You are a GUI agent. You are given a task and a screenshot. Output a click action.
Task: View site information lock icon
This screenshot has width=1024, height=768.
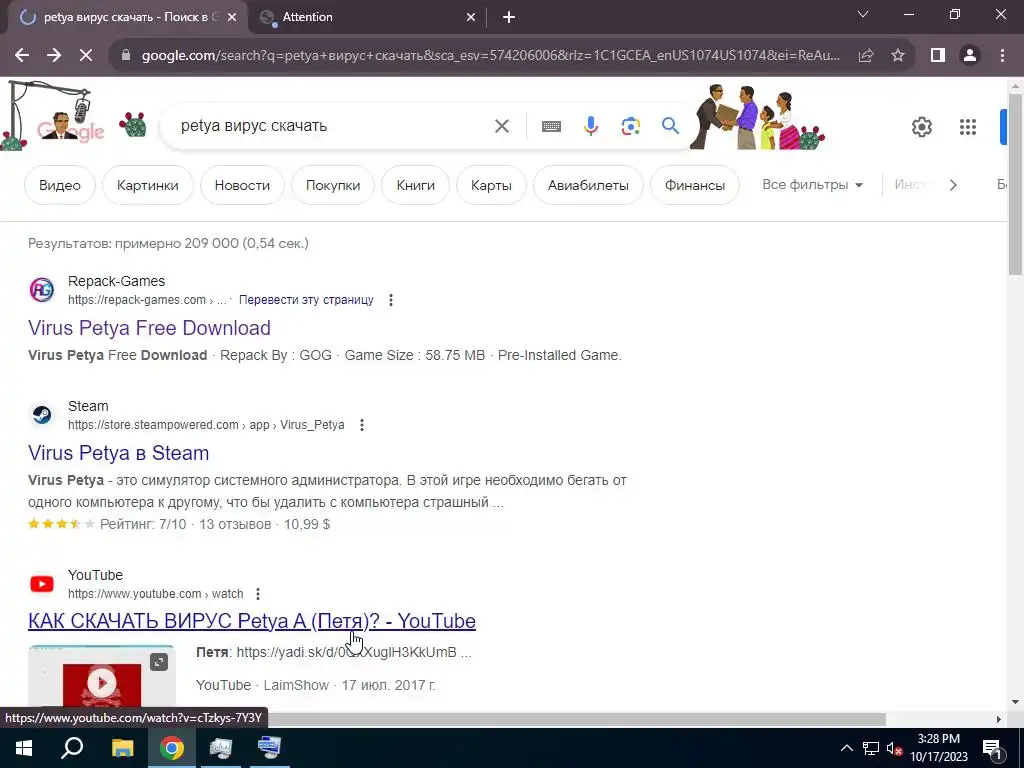(x=126, y=56)
